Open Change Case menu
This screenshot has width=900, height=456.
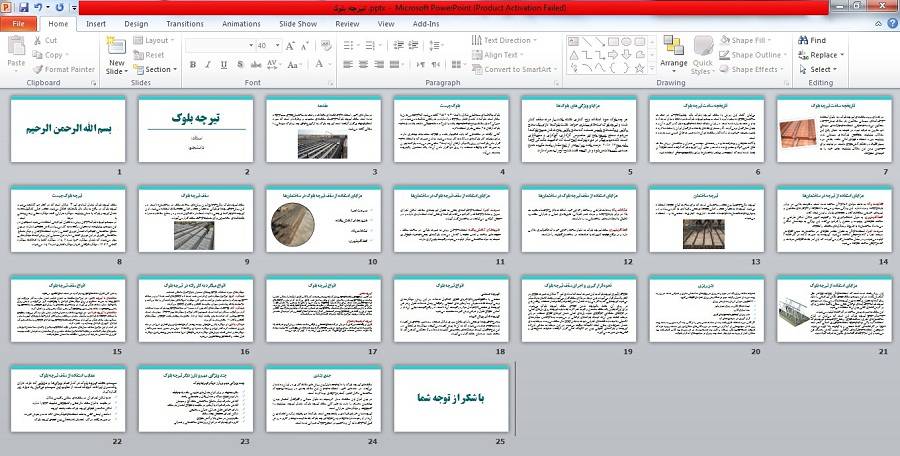294,64
